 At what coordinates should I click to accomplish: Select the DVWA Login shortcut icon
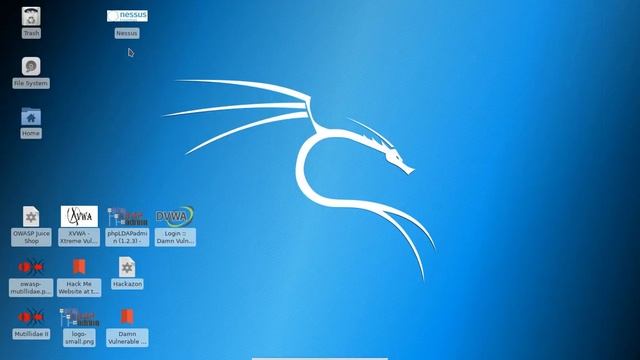click(175, 217)
